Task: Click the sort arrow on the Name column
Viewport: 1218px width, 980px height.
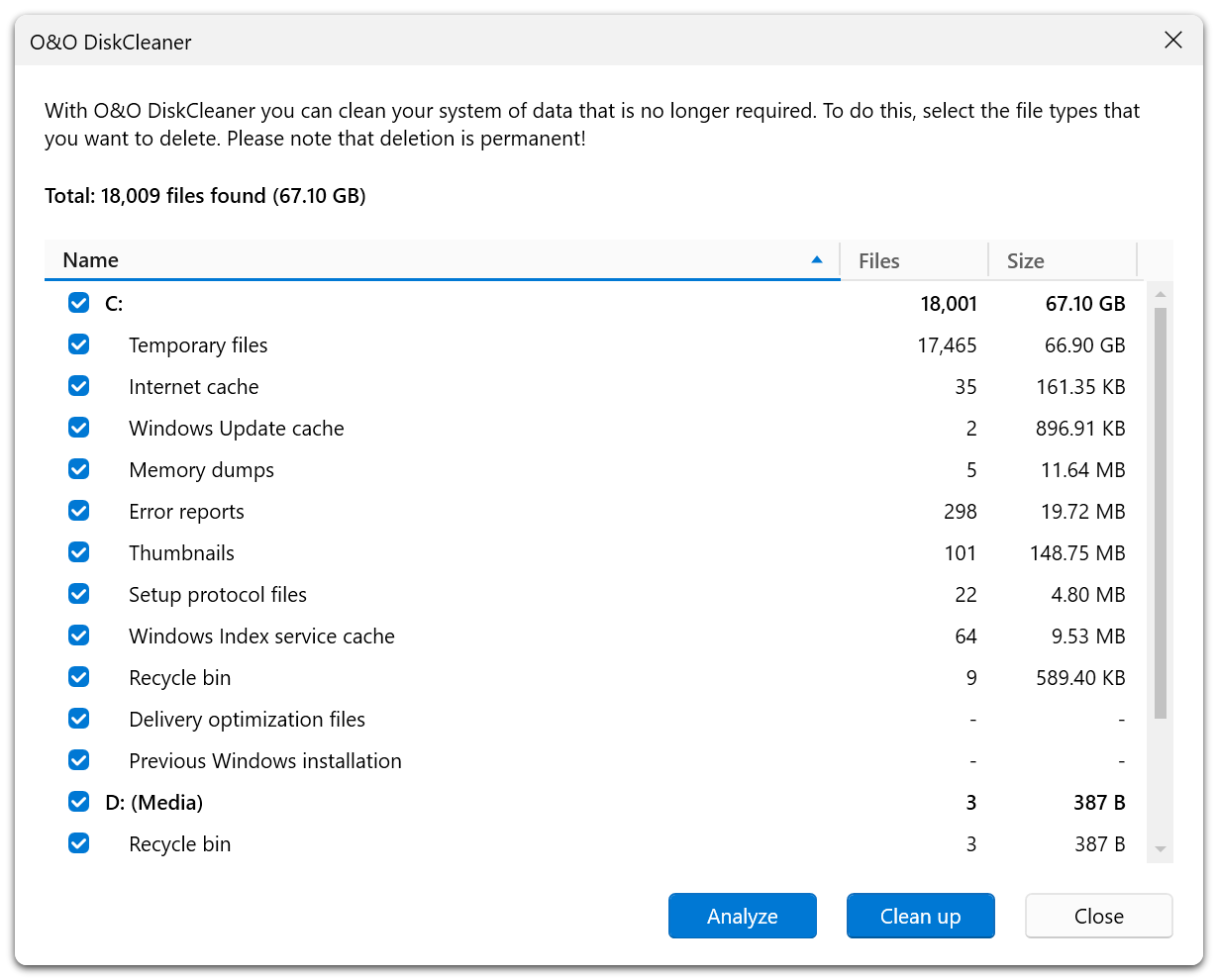Action: tap(818, 259)
